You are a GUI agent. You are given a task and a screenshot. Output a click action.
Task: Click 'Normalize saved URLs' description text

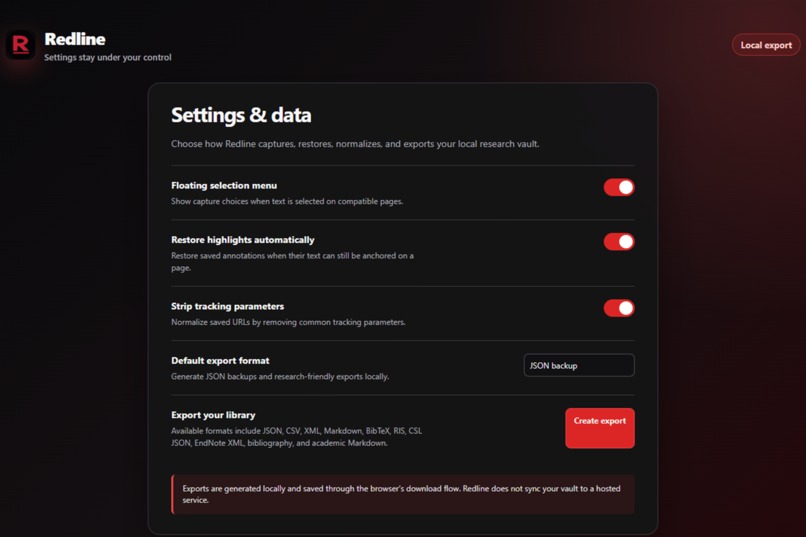click(288, 322)
